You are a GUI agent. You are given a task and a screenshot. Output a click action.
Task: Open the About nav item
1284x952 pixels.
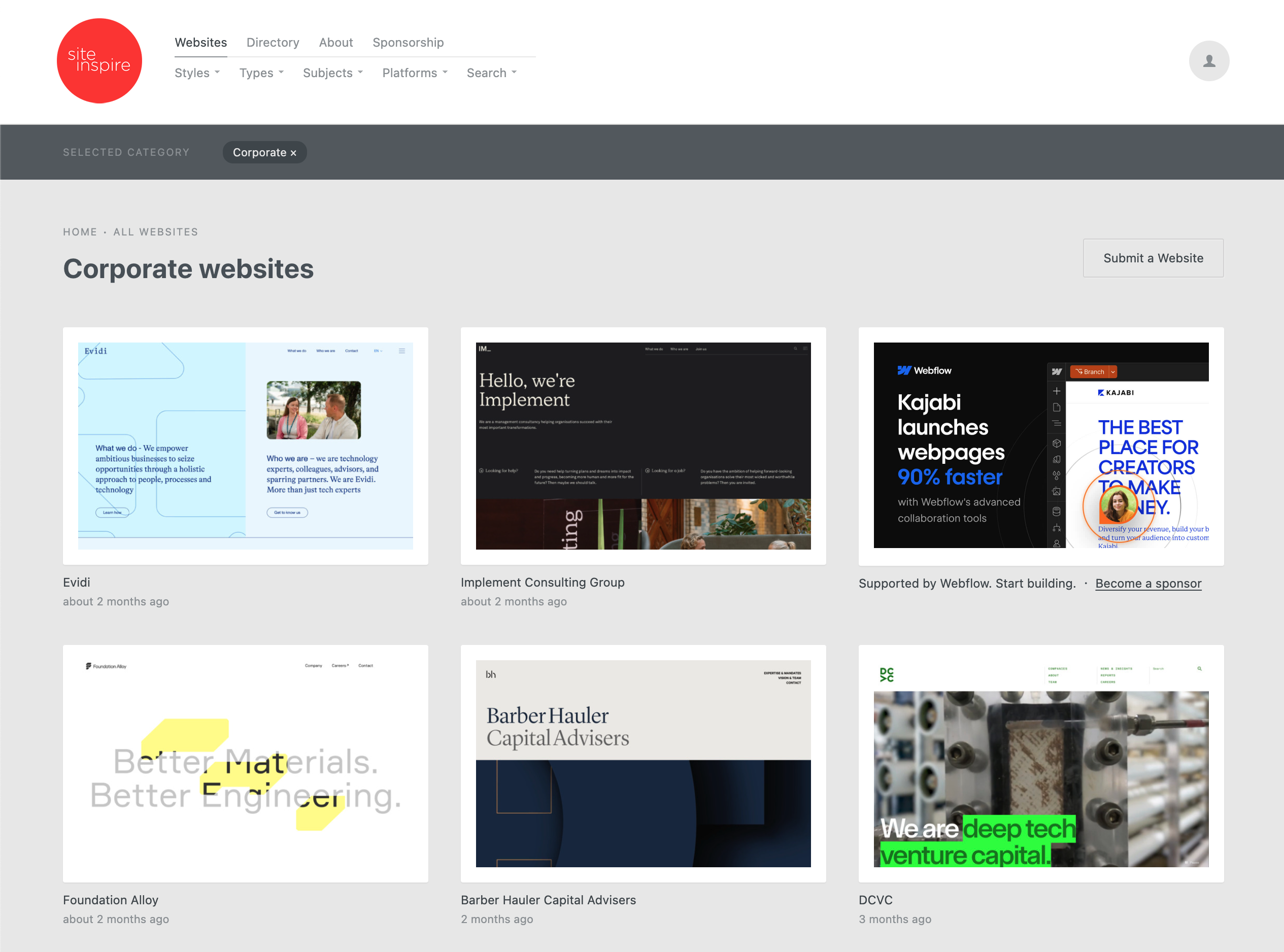[336, 43]
